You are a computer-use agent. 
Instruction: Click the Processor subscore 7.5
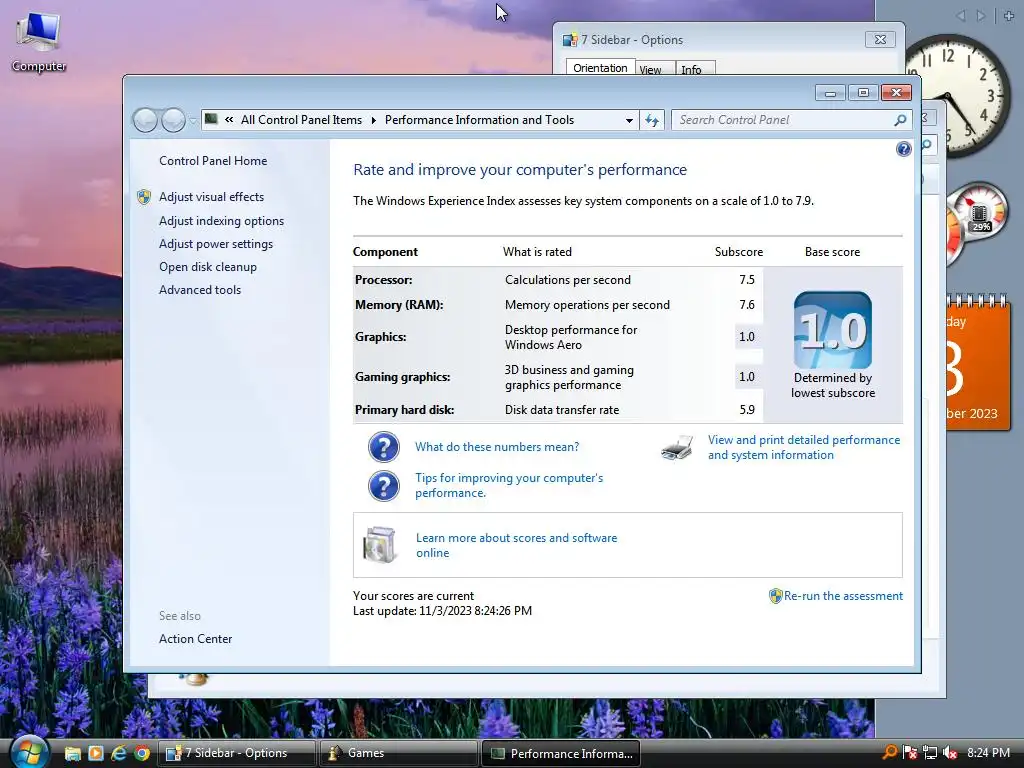pos(747,280)
